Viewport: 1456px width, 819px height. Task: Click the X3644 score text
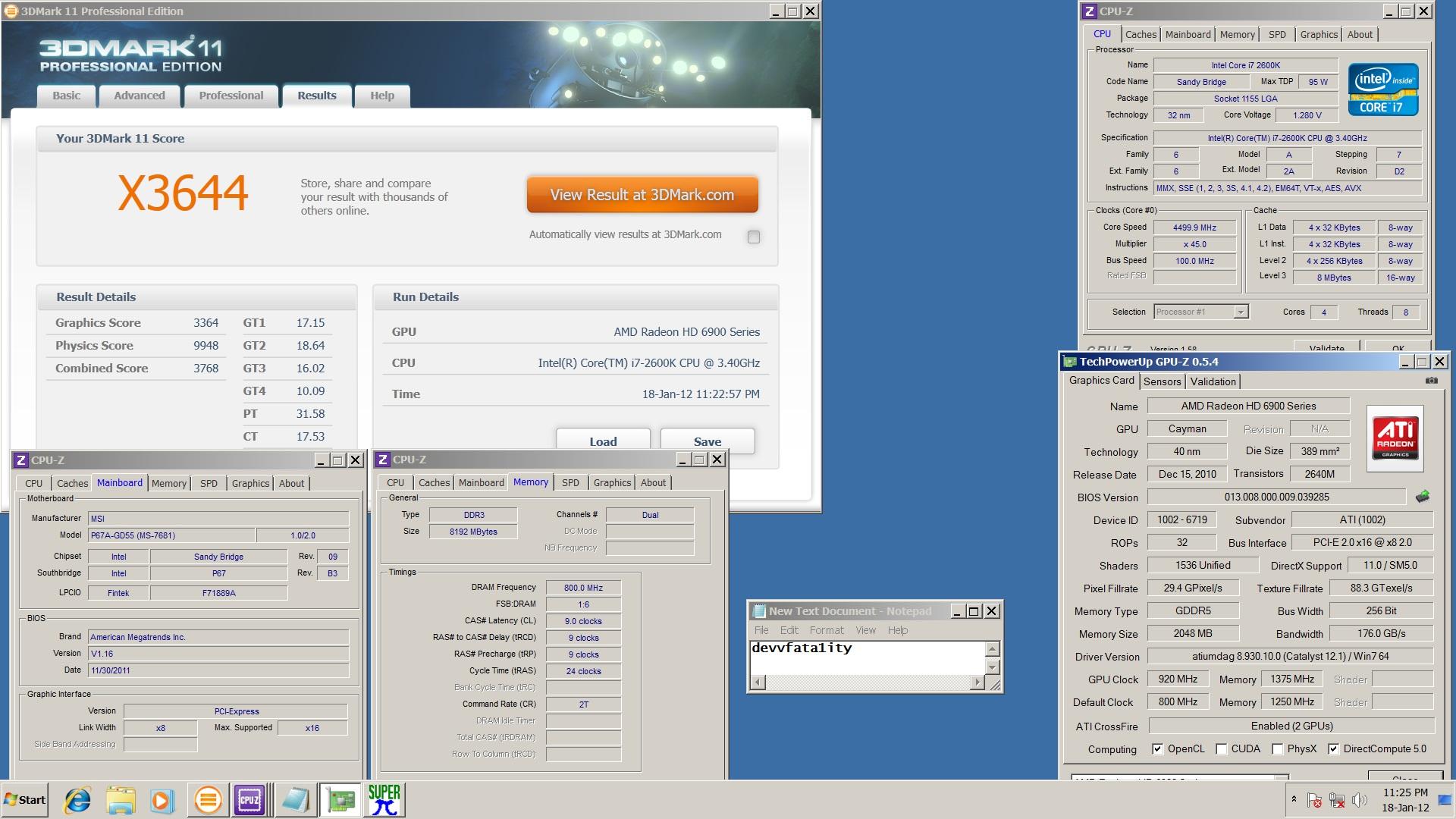coord(183,193)
